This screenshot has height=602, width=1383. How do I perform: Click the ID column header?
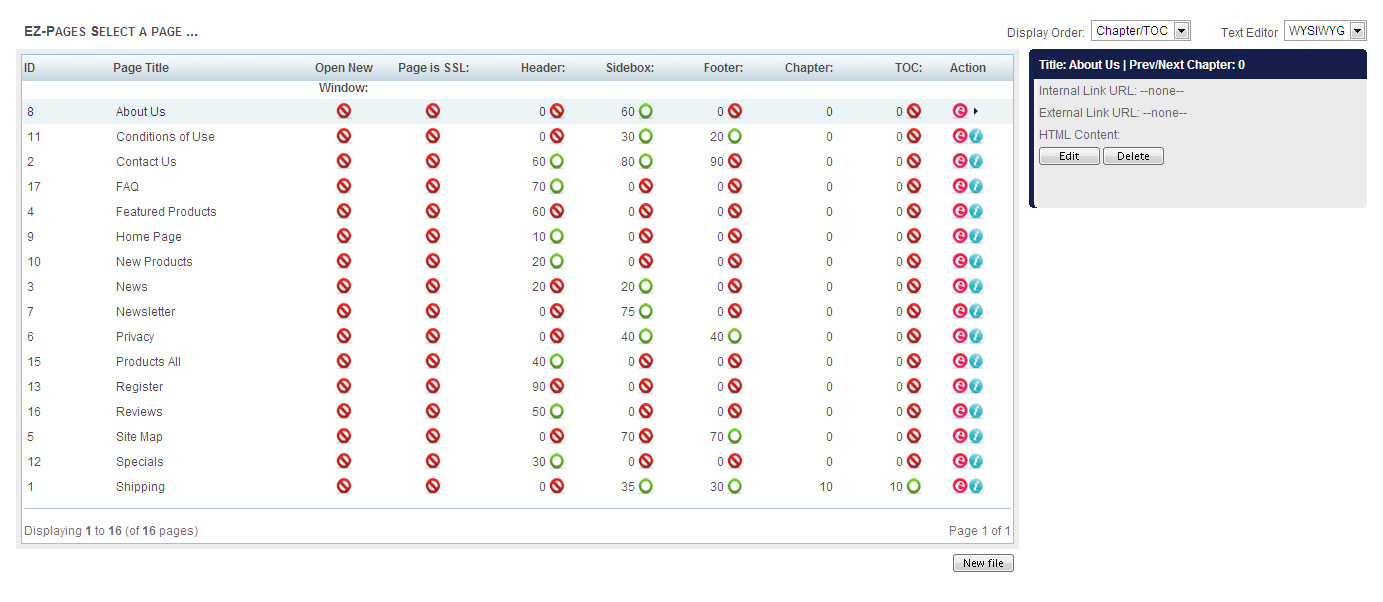(x=29, y=68)
